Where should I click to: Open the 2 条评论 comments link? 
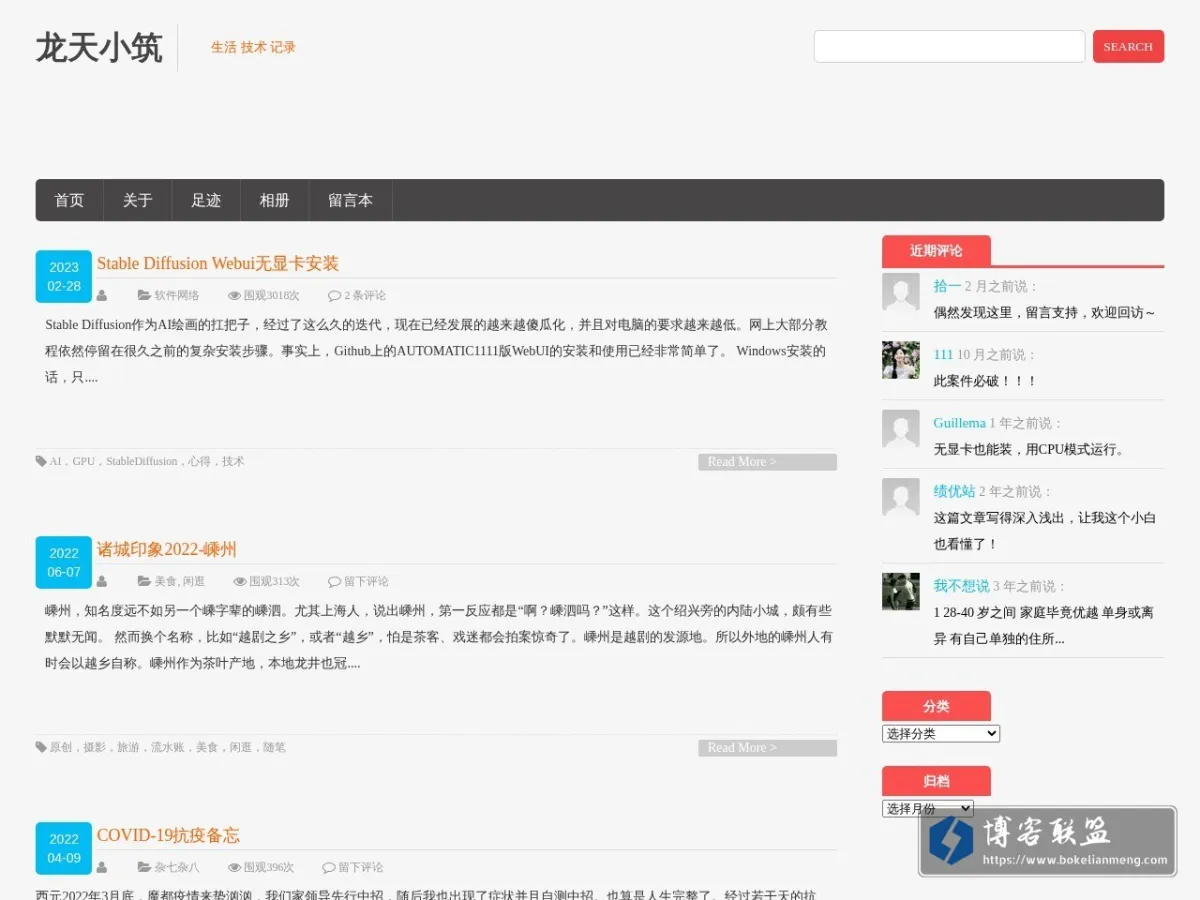[365, 296]
